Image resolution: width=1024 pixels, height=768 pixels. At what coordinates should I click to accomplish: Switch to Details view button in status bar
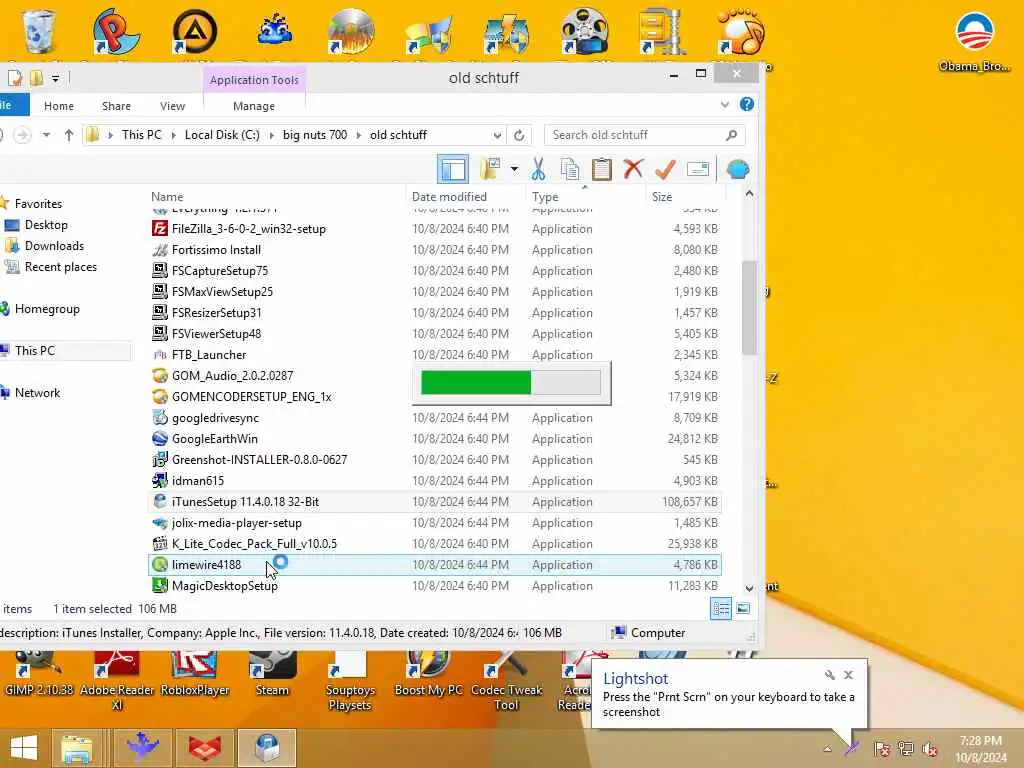(x=721, y=609)
